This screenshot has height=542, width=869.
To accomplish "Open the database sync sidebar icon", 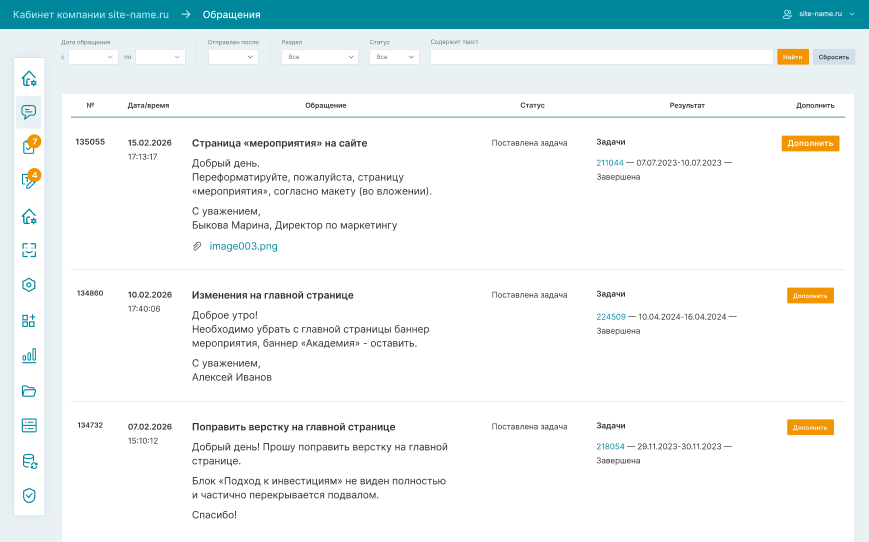I will [x=29, y=460].
